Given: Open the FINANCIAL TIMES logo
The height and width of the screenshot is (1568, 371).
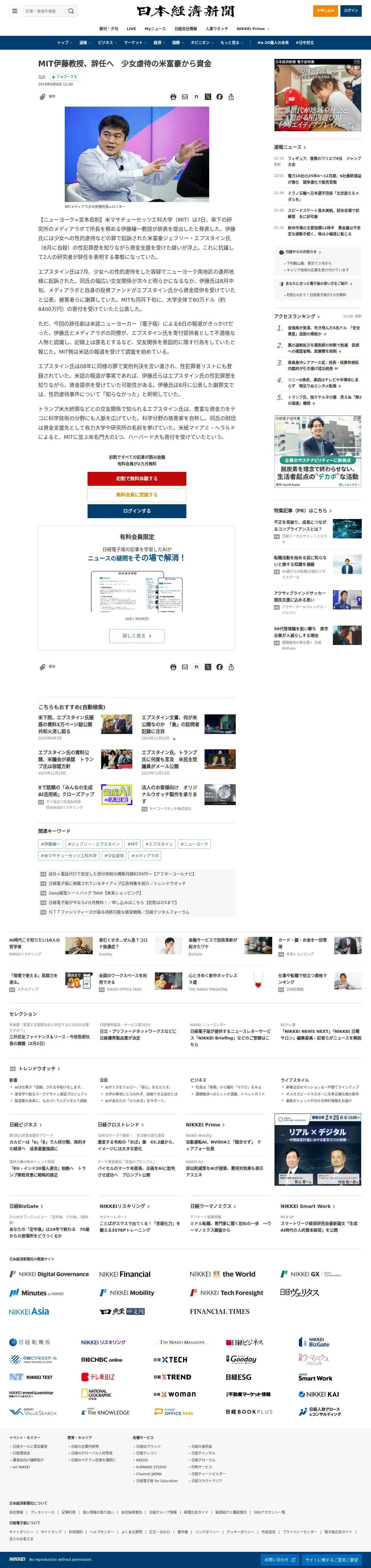Looking at the screenshot, I should point(220,1311).
